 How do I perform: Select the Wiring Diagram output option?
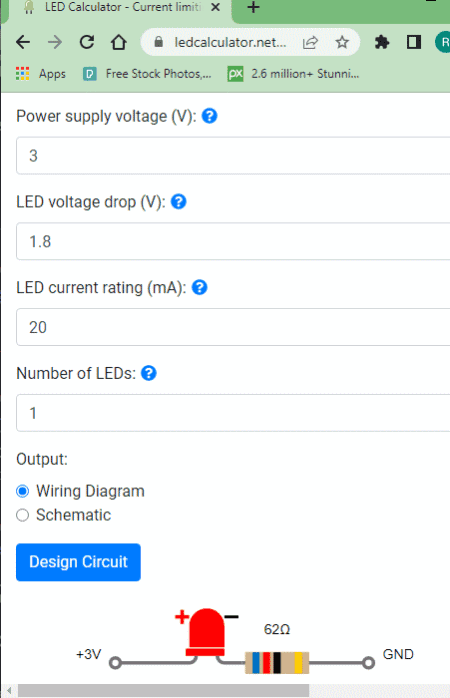[22, 491]
